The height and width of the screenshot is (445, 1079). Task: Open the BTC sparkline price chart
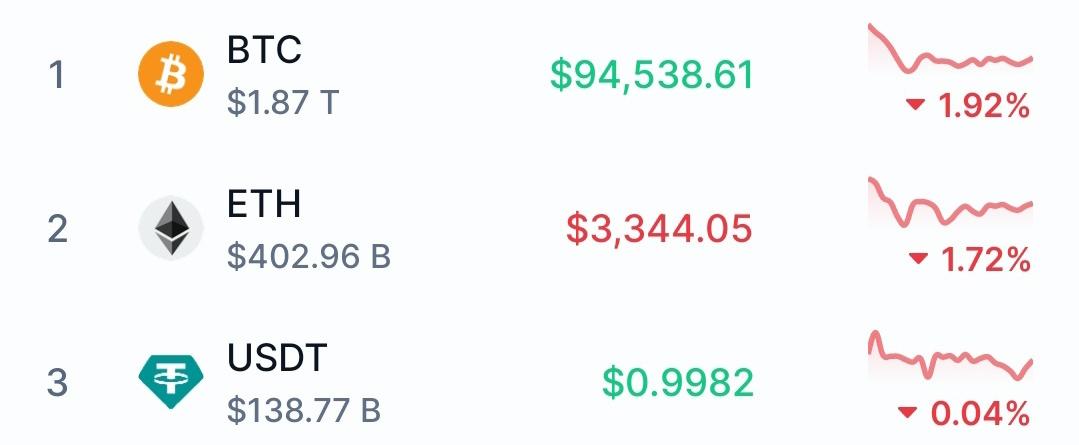point(950,50)
